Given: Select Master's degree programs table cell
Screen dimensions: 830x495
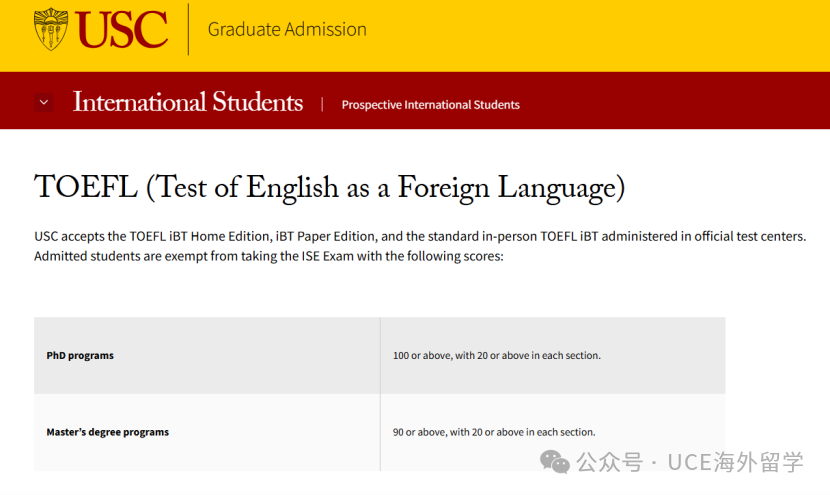Looking at the screenshot, I should (x=207, y=432).
